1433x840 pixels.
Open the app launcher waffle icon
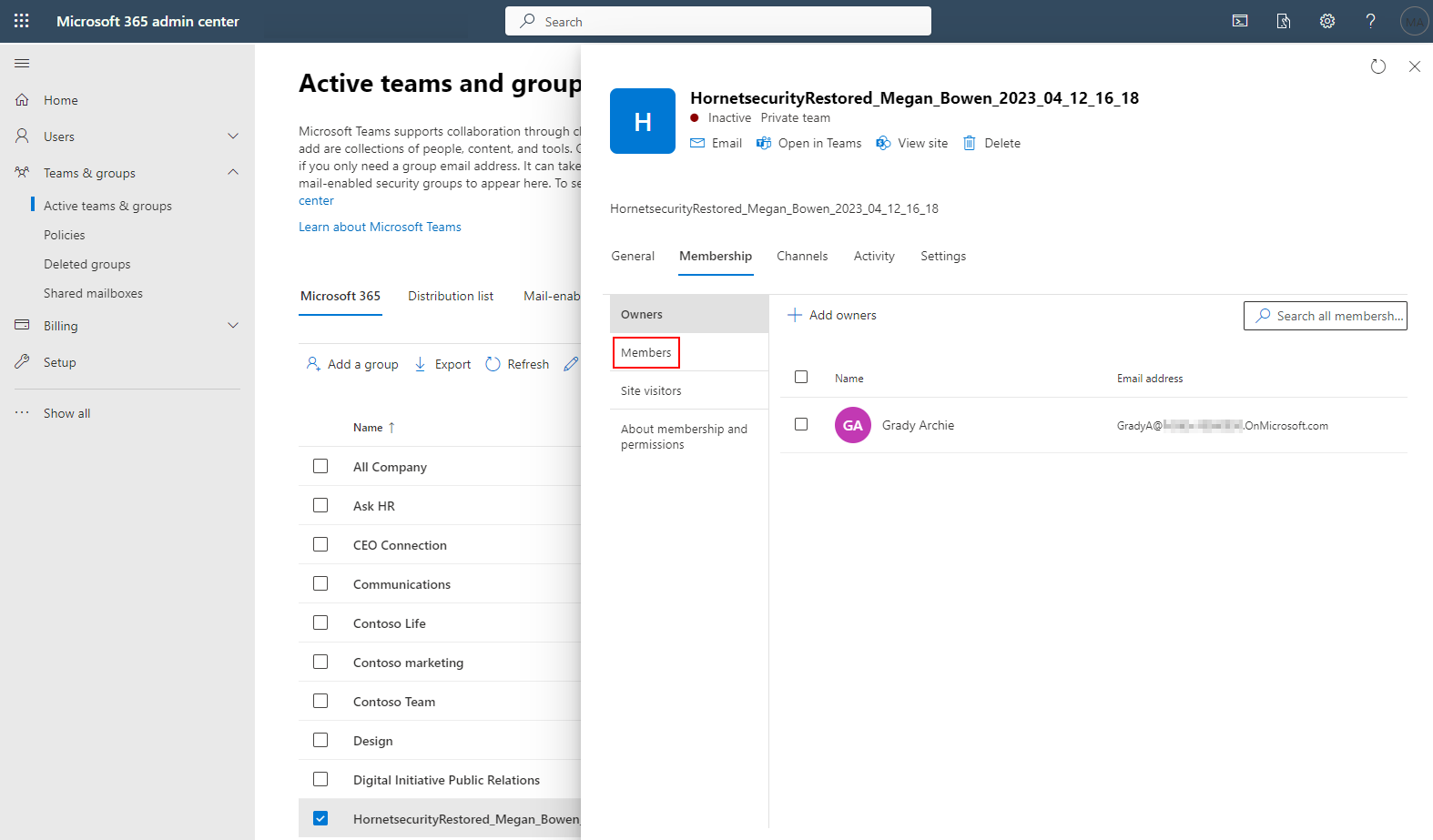[x=22, y=21]
